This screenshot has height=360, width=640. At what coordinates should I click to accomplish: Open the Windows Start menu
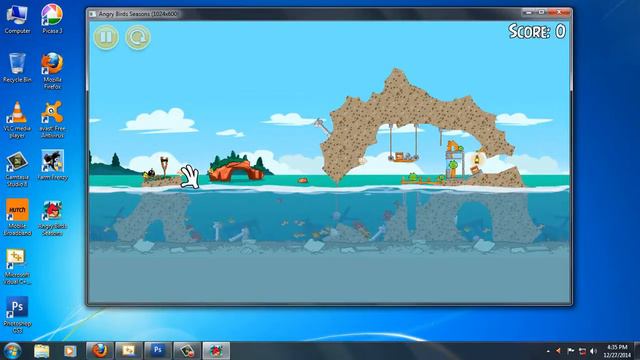point(12,351)
